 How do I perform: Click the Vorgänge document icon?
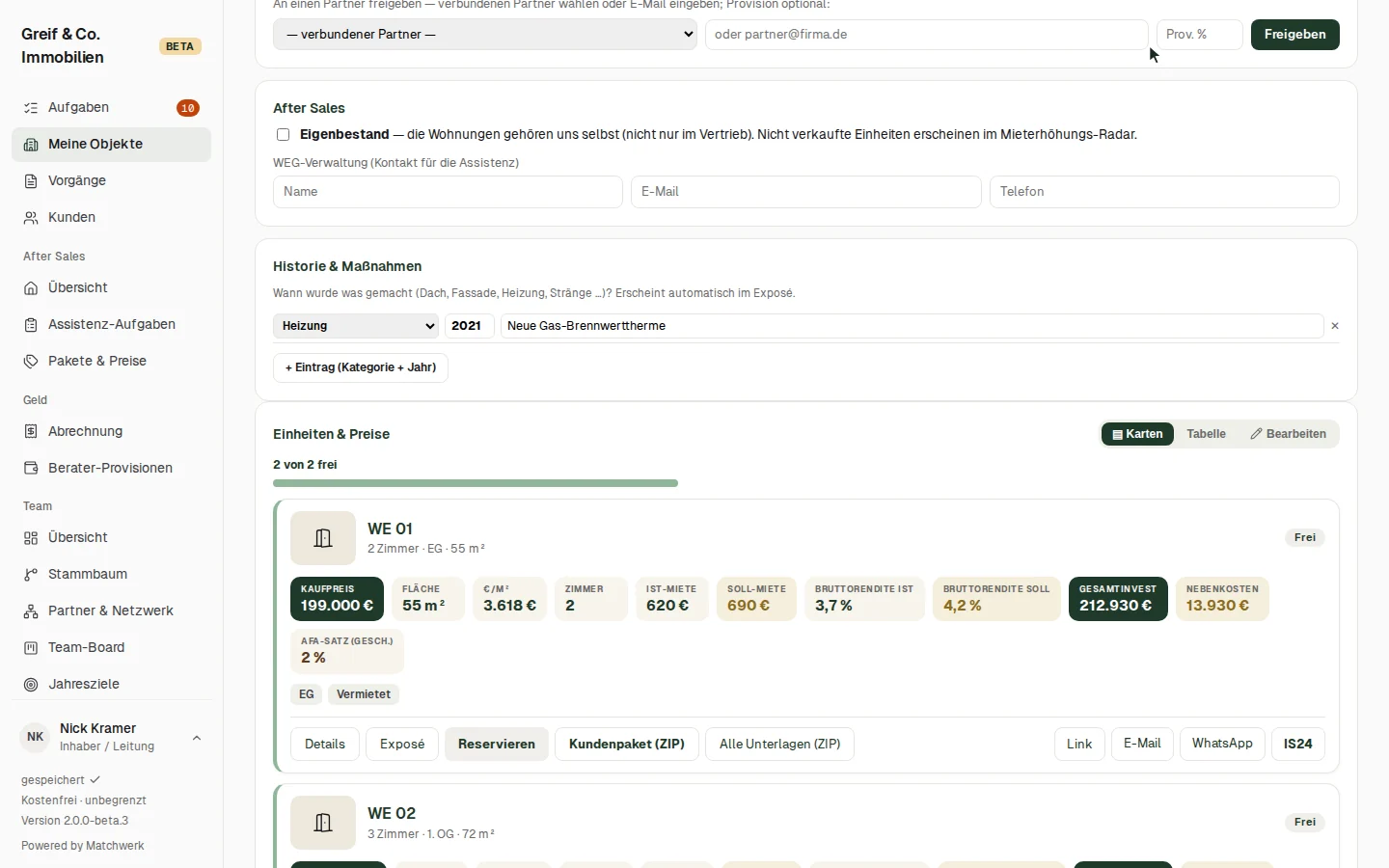coord(31,181)
